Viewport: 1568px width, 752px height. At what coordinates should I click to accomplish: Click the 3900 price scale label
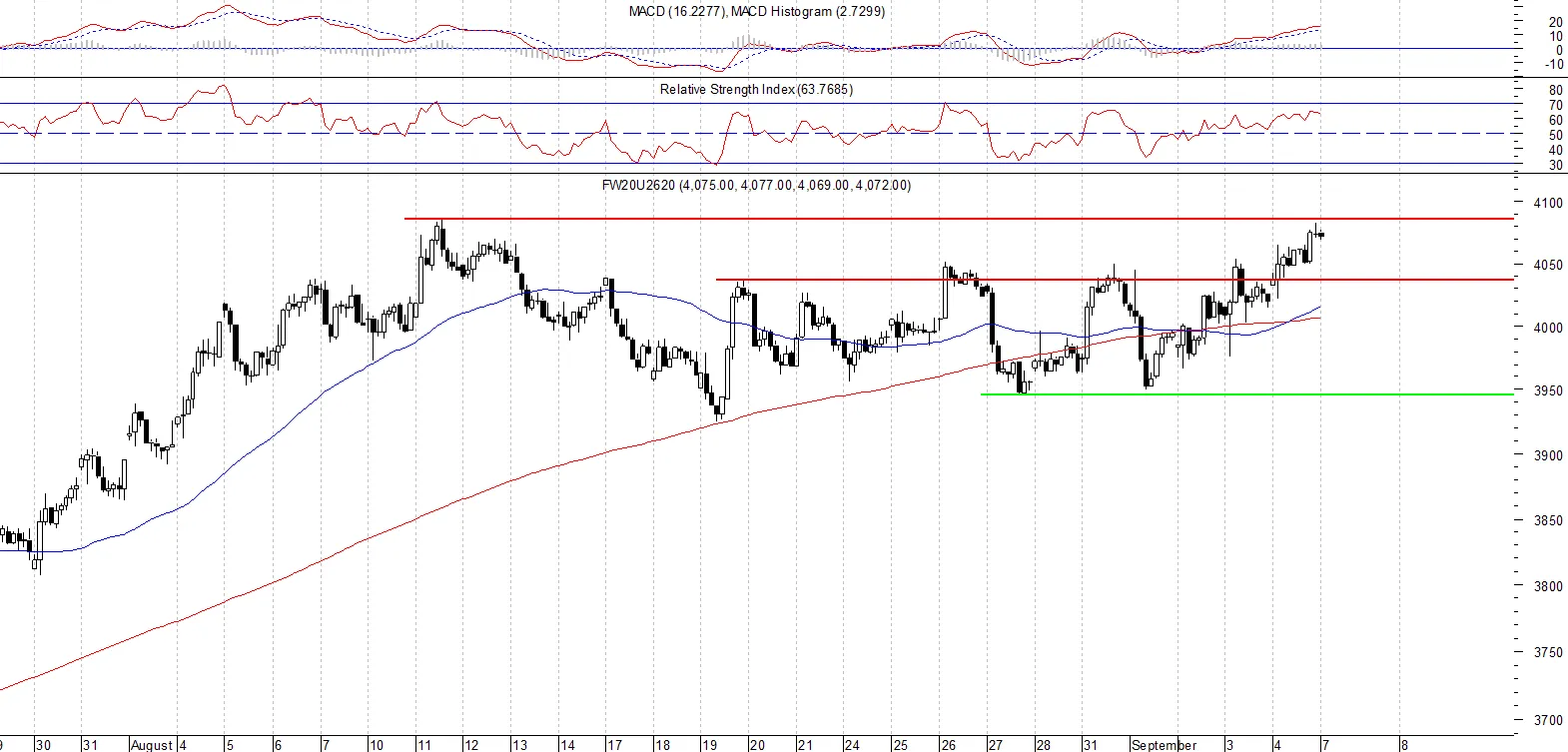pyautogui.click(x=1549, y=455)
